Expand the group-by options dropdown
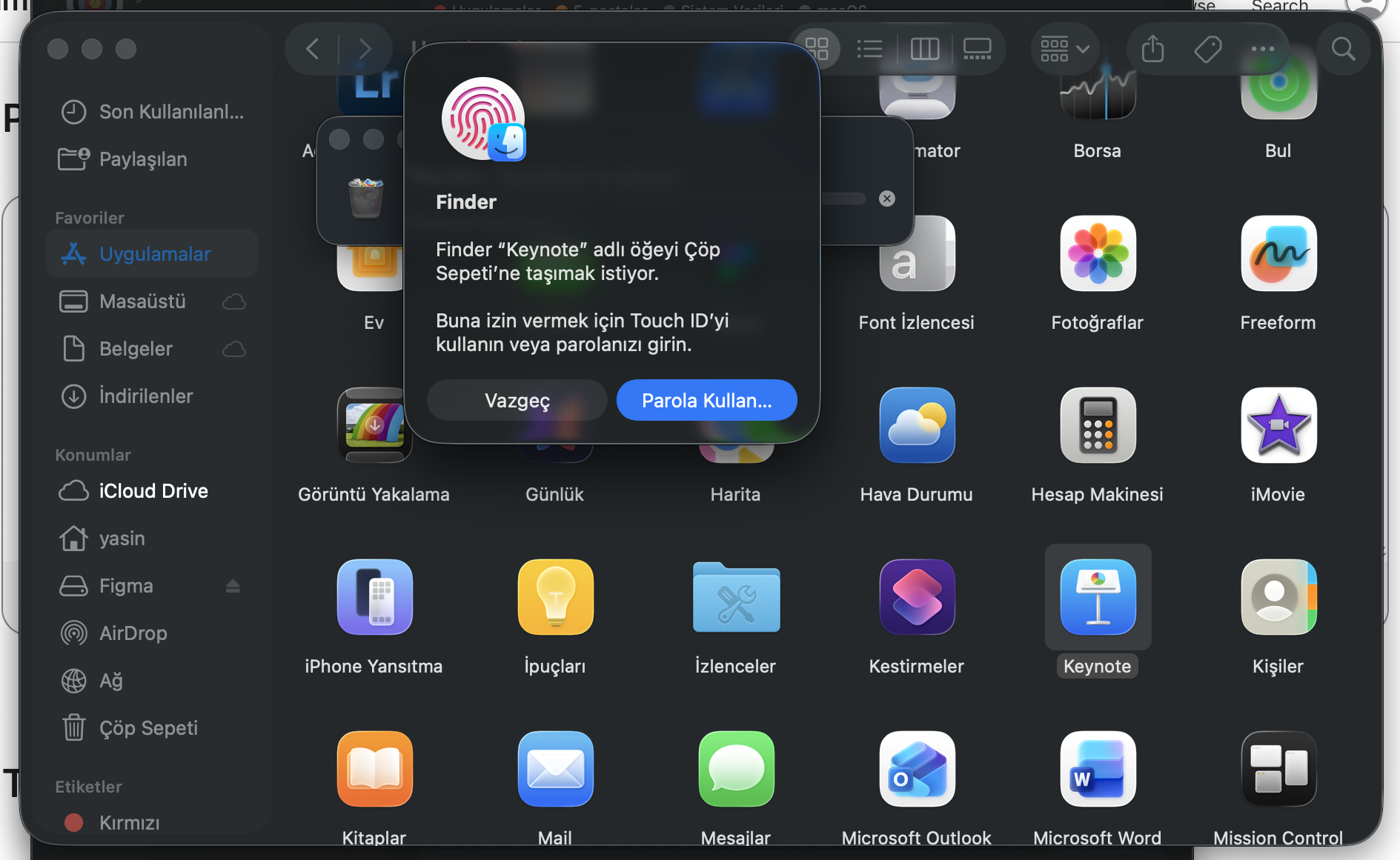Screen dimensions: 1400x860 pos(1064,49)
